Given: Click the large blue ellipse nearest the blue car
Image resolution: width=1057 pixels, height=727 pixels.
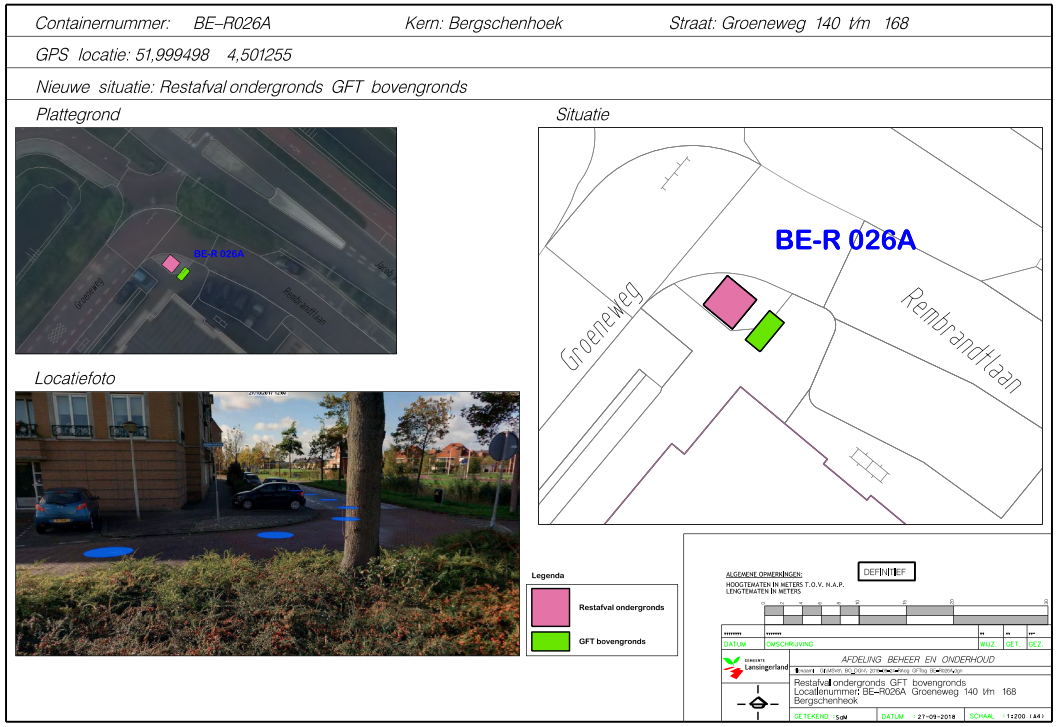Looking at the screenshot, I should 108,551.
